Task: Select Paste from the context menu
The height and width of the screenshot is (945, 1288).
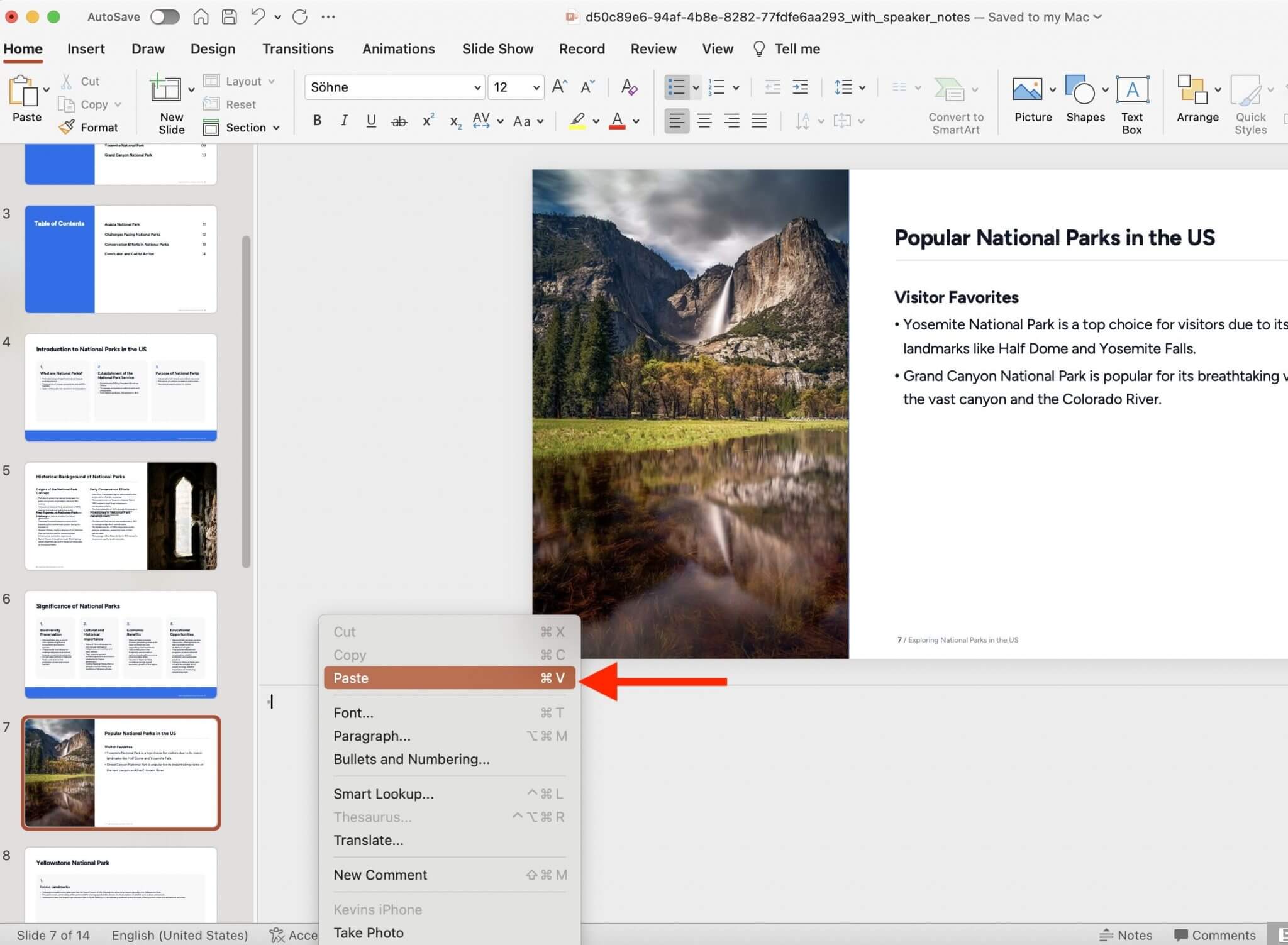Action: 449,678
